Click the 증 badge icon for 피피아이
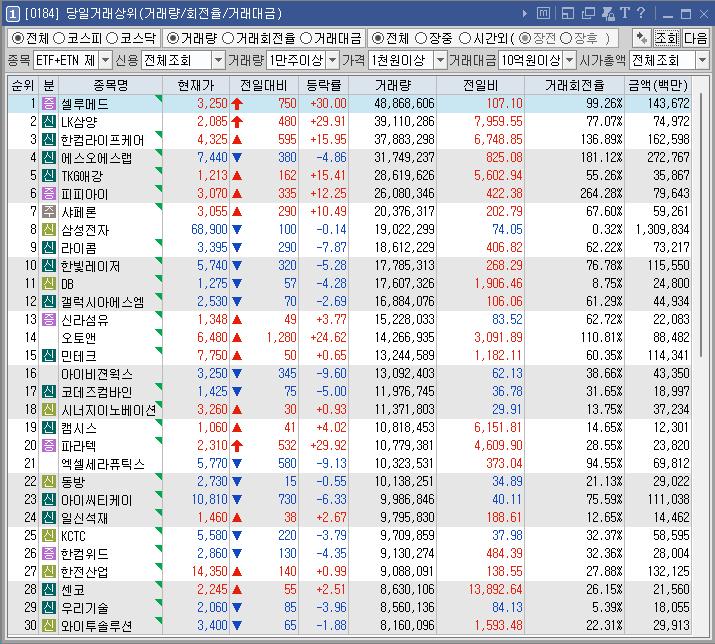 click(x=49, y=193)
